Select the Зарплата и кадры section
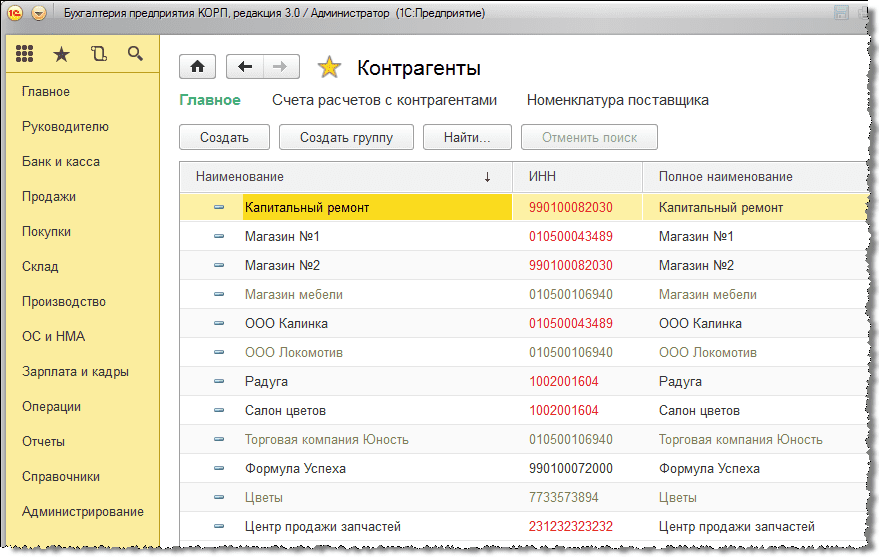The width and height of the screenshot is (879, 557). click(x=75, y=371)
